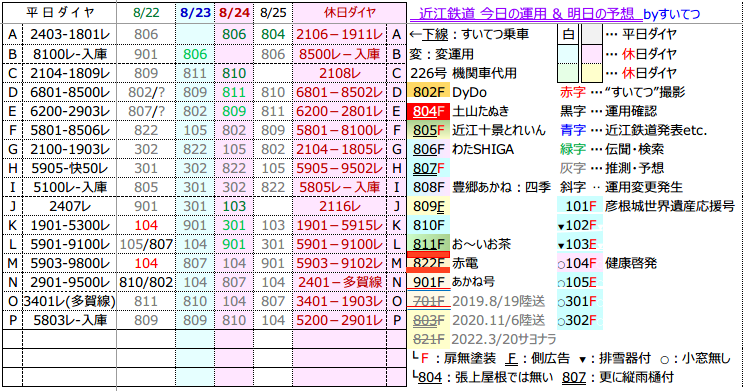The image size is (743, 391).
Task: Open the 近江鉄道 今日の運用 & 明日の予想 title link
Action: point(526,14)
